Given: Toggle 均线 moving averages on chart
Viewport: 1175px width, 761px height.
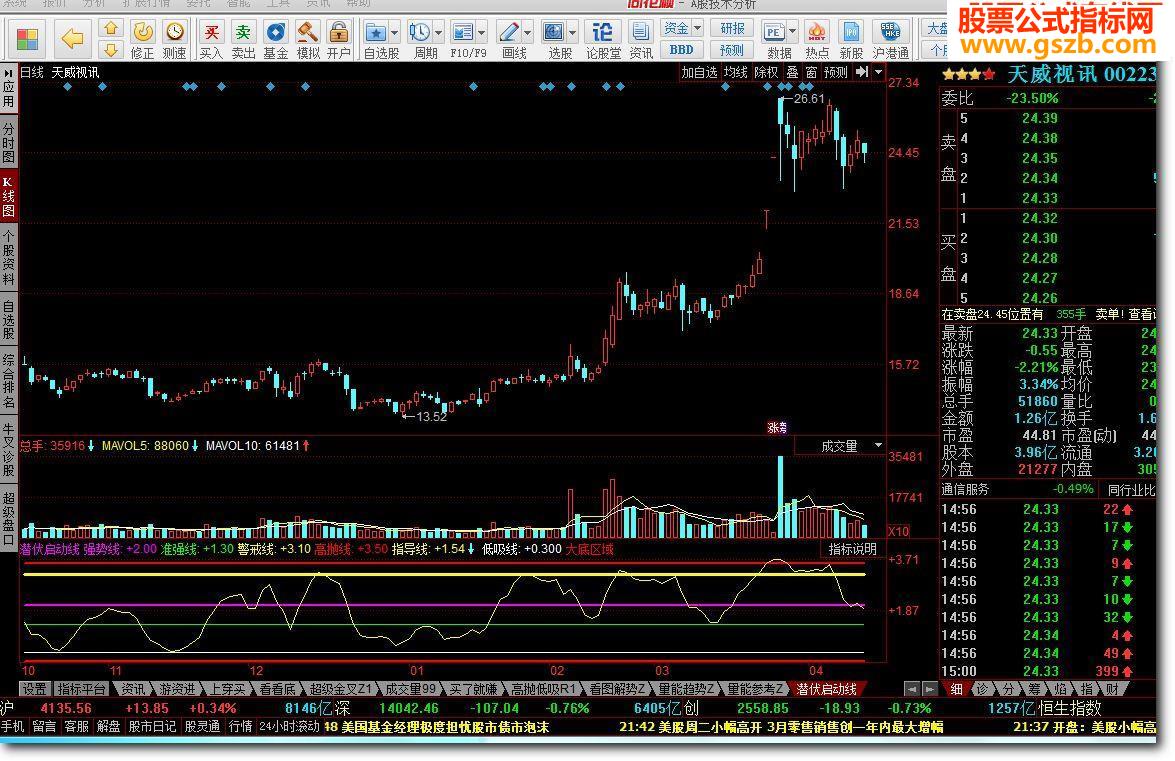Looking at the screenshot, I should click(736, 72).
